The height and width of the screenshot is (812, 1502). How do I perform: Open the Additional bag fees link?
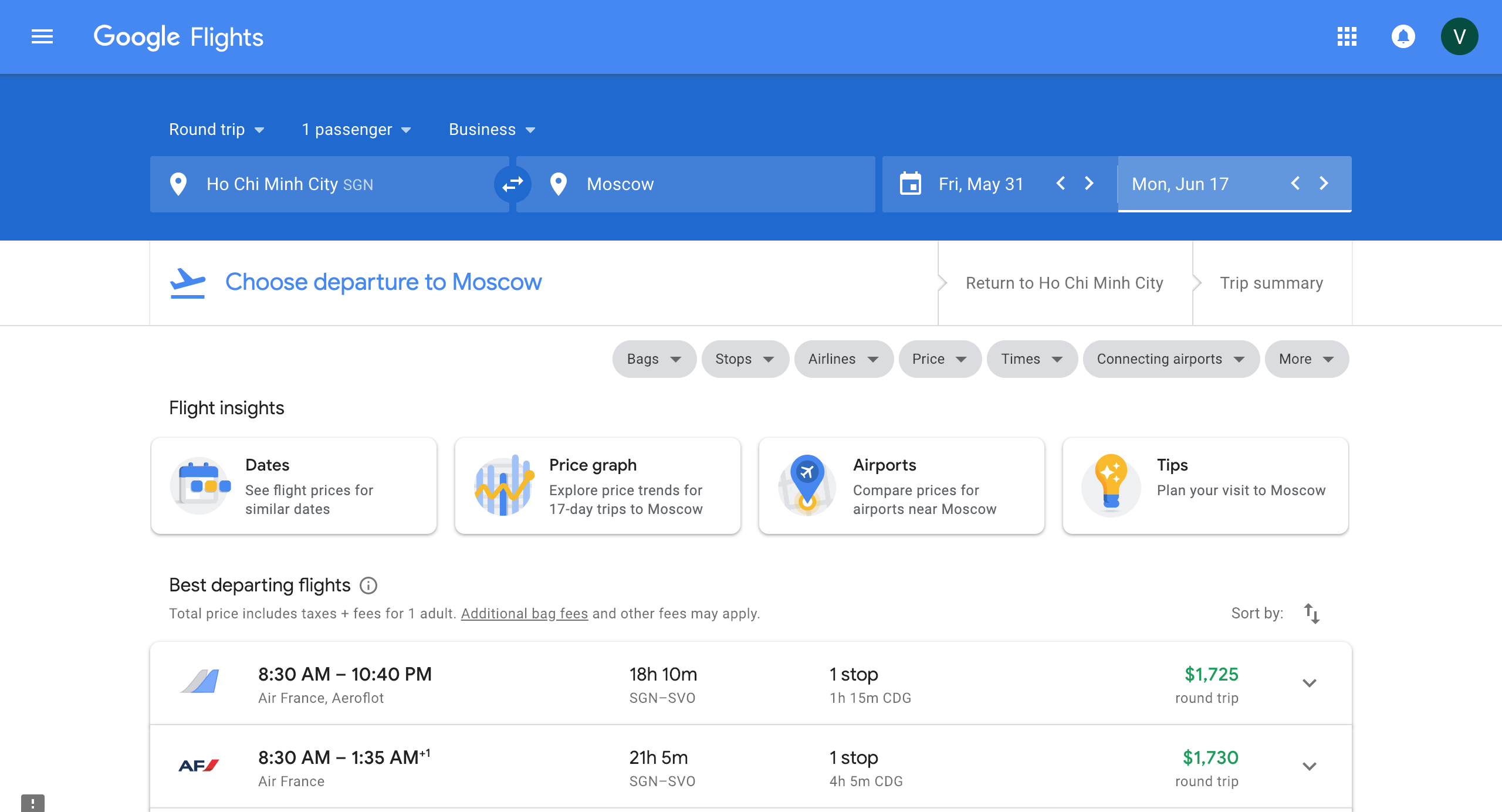tap(525, 614)
